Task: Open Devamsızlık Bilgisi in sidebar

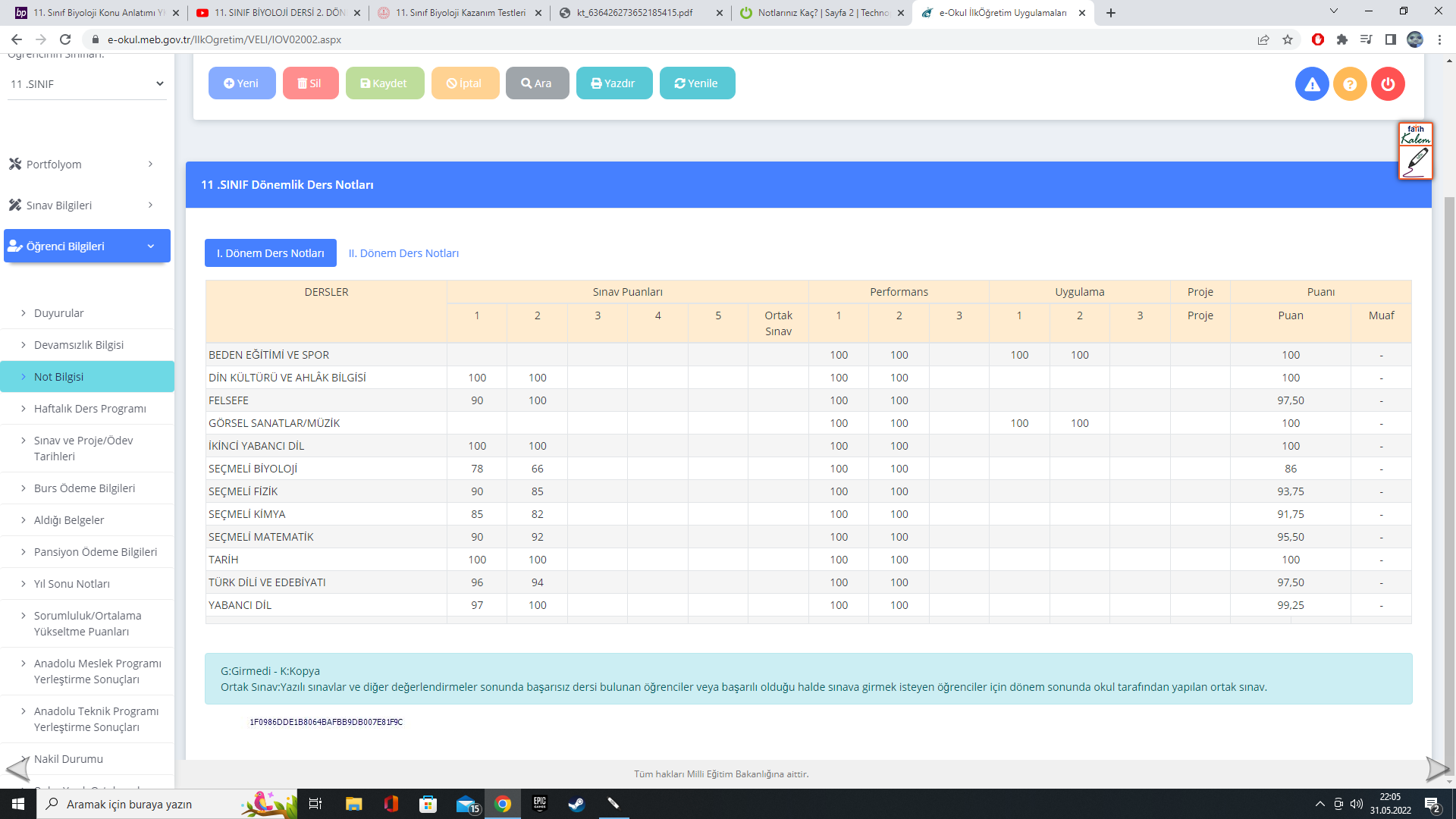Action: click(x=79, y=345)
